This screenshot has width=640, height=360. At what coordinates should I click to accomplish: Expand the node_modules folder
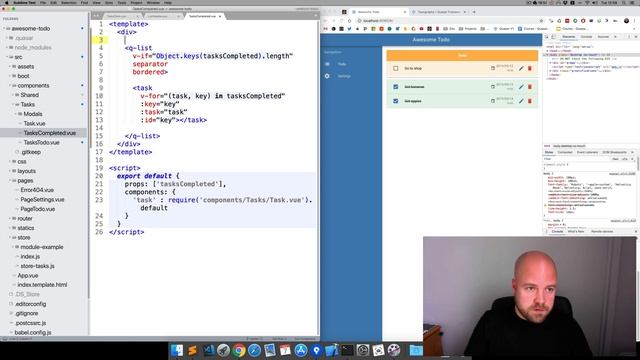[7, 47]
